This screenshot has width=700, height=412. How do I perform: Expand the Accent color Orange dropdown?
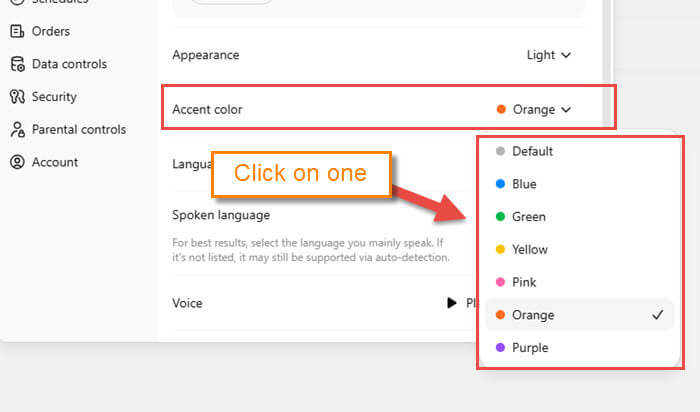click(534, 109)
